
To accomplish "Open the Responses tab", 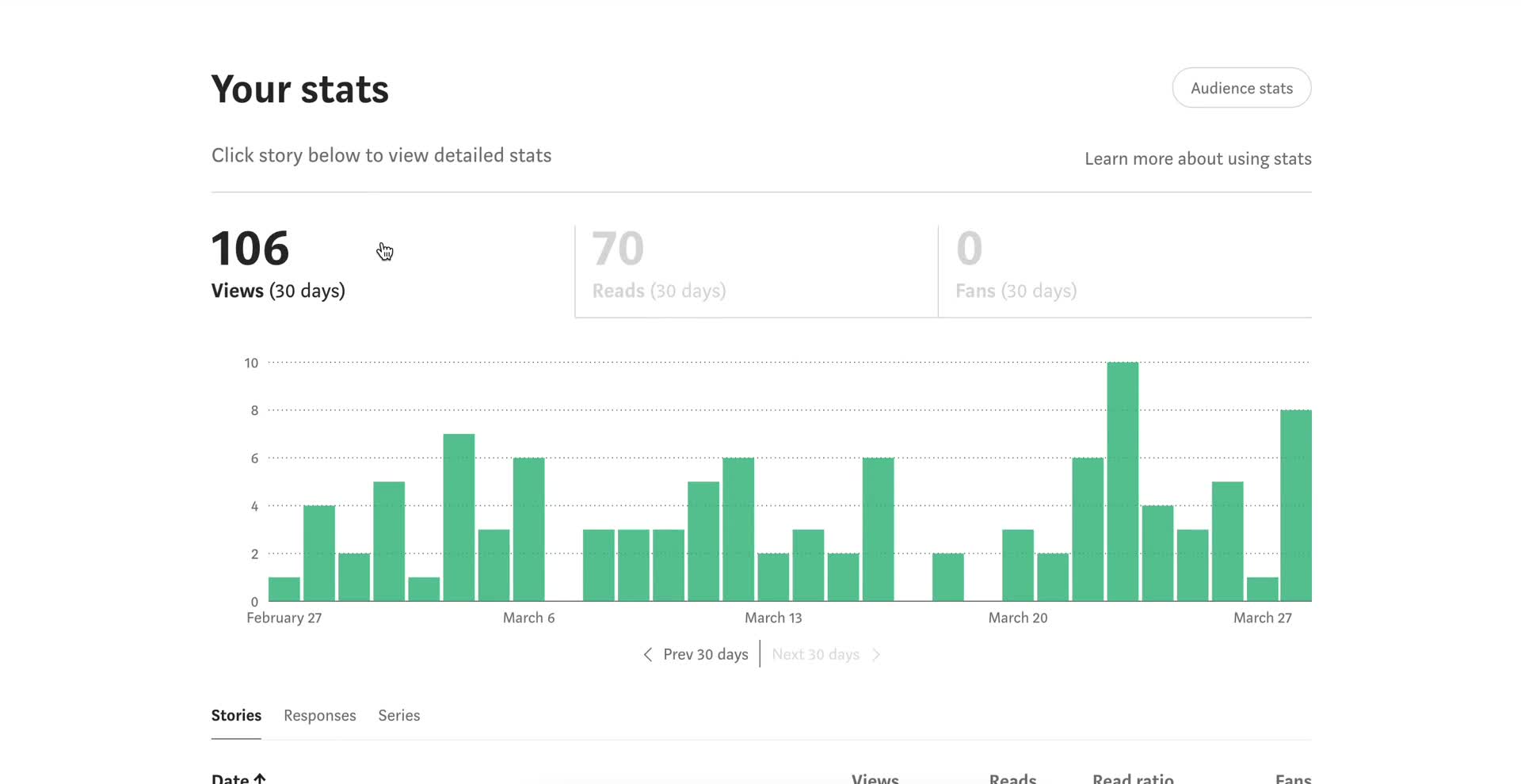I will pyautogui.click(x=320, y=715).
